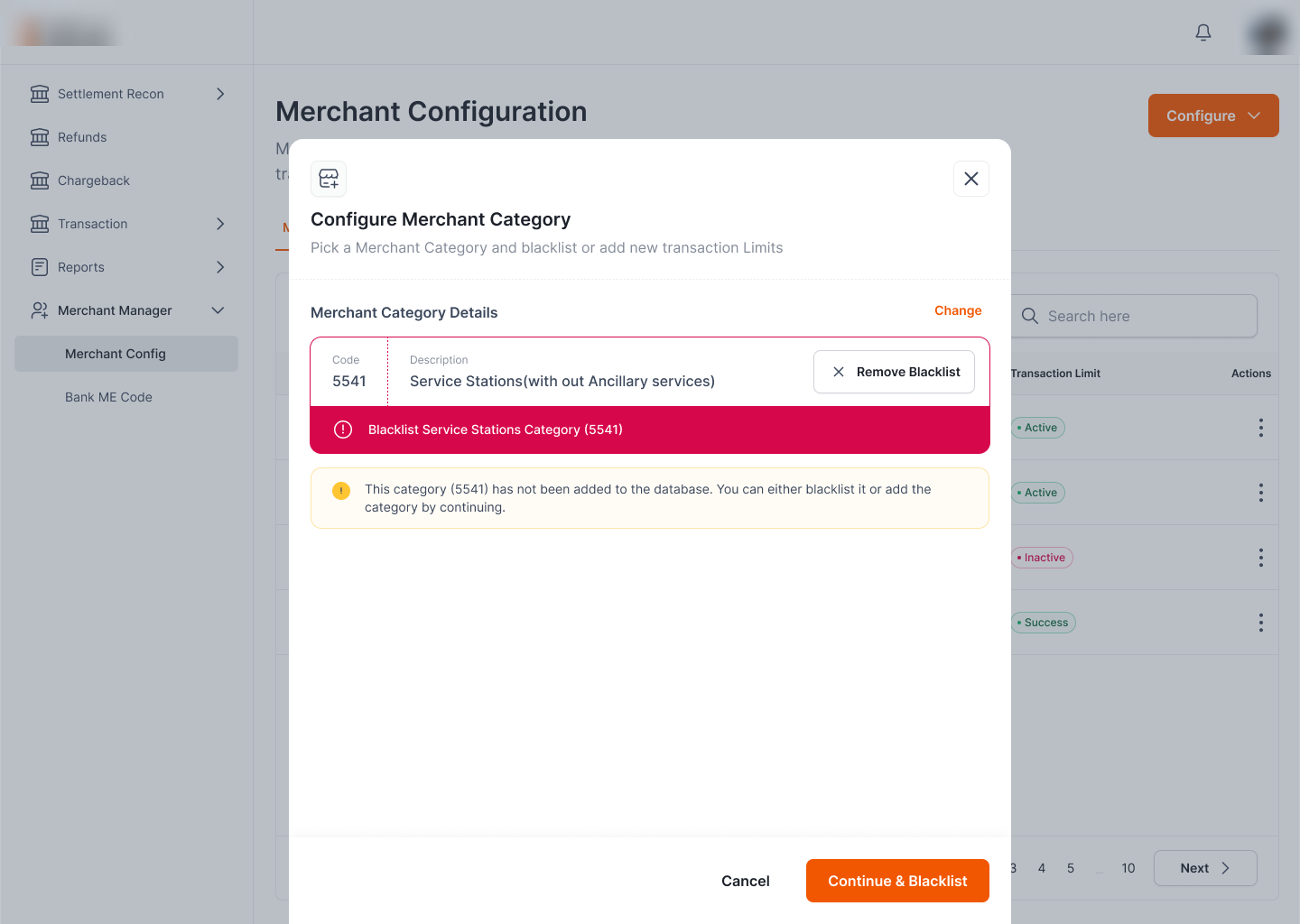This screenshot has width=1300, height=924.
Task: Click the Search here input field
Action: (x=1134, y=316)
